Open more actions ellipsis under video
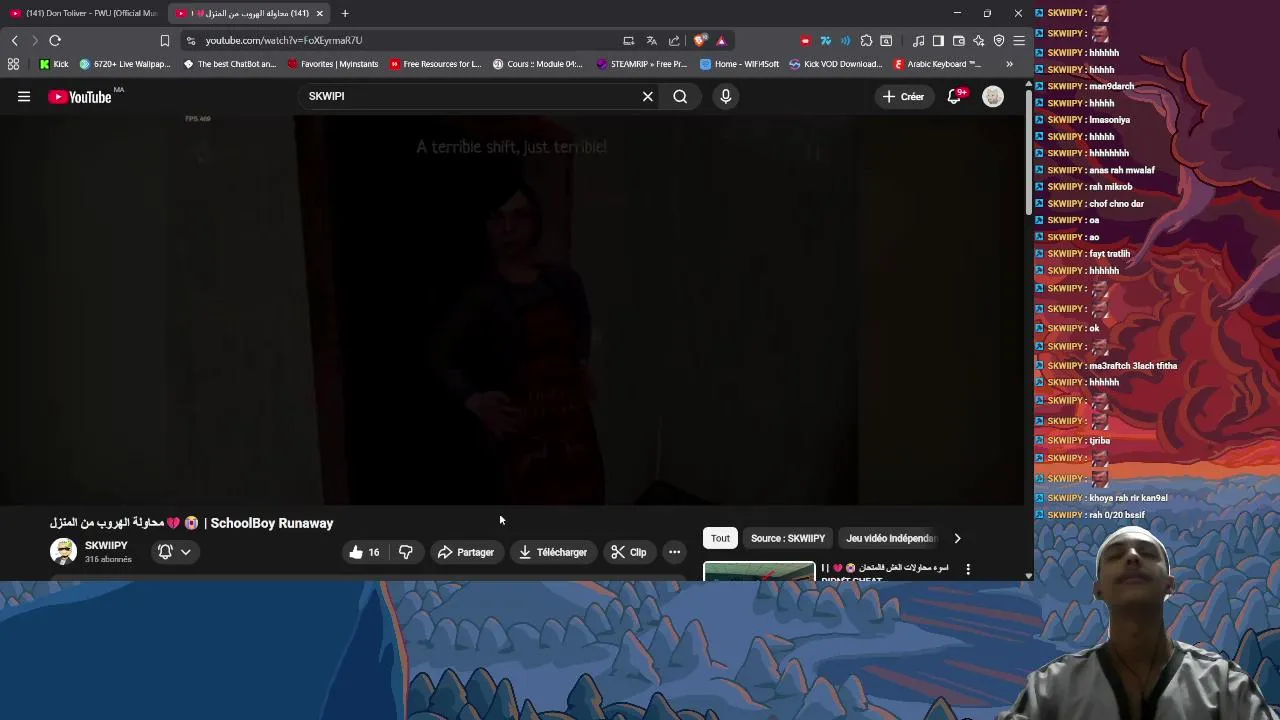This screenshot has height=720, width=1280. click(x=675, y=552)
